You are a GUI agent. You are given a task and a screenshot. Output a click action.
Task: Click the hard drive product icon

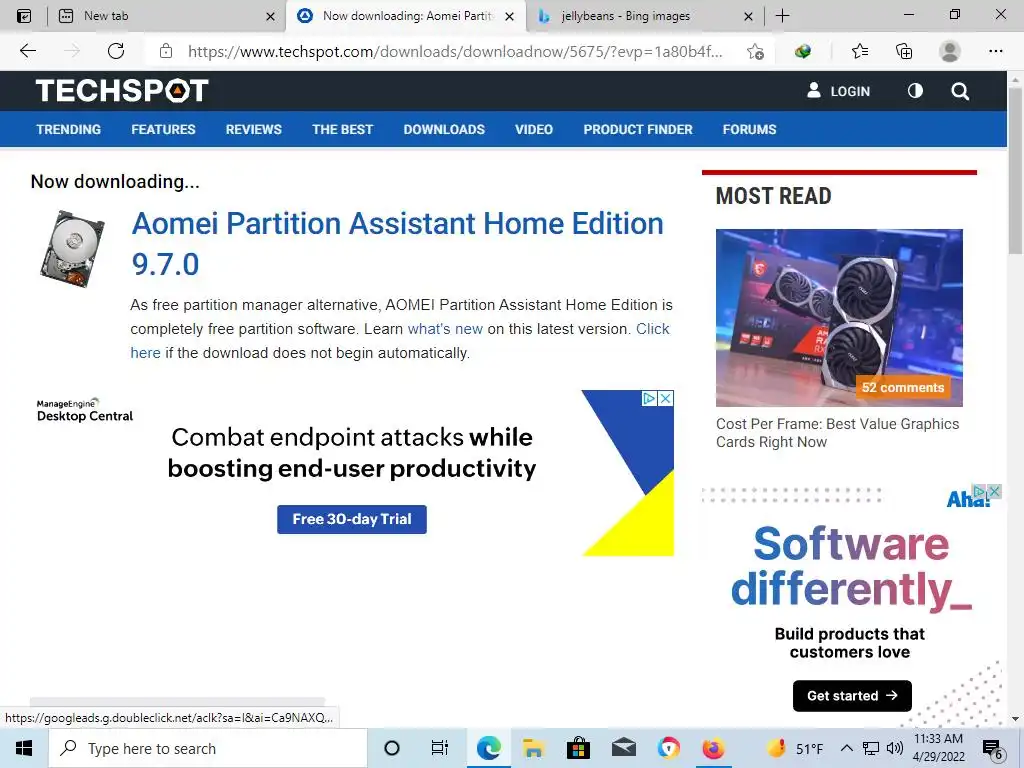pyautogui.click(x=71, y=249)
